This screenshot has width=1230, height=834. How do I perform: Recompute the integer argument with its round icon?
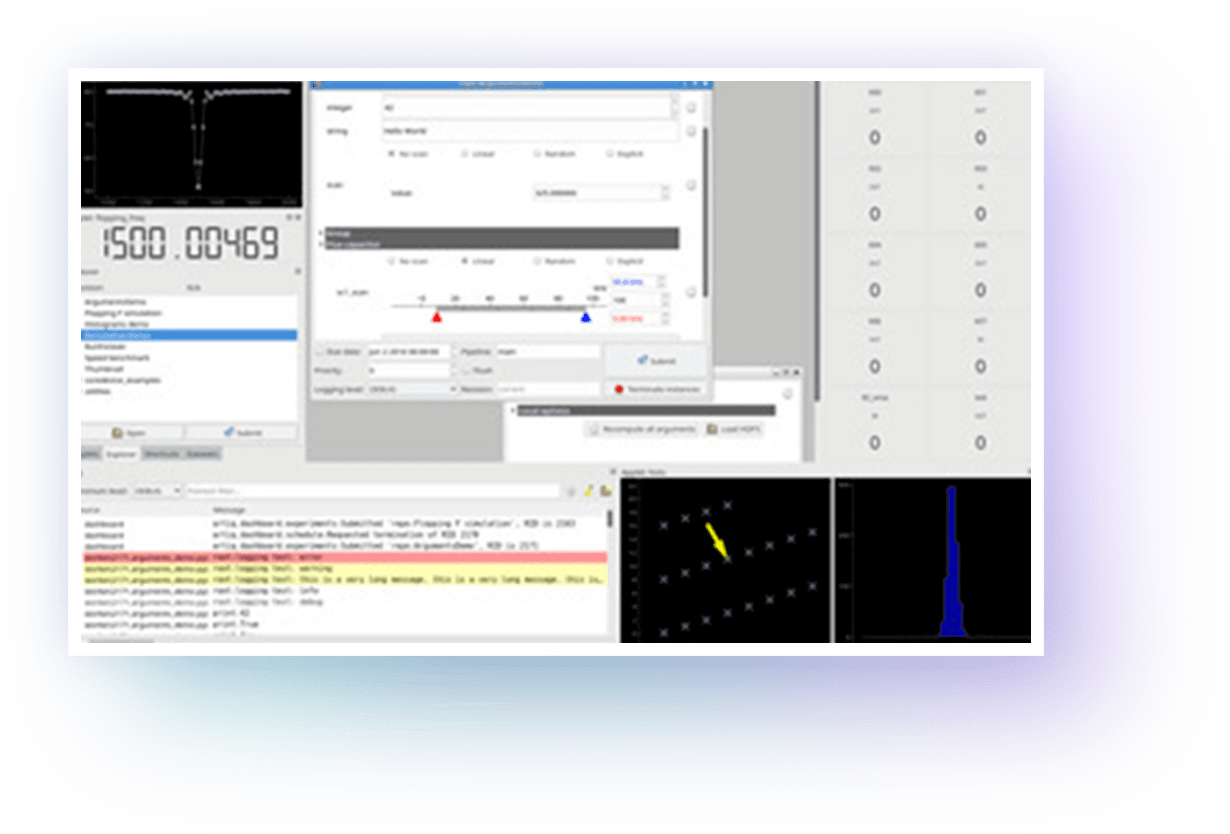[x=691, y=107]
